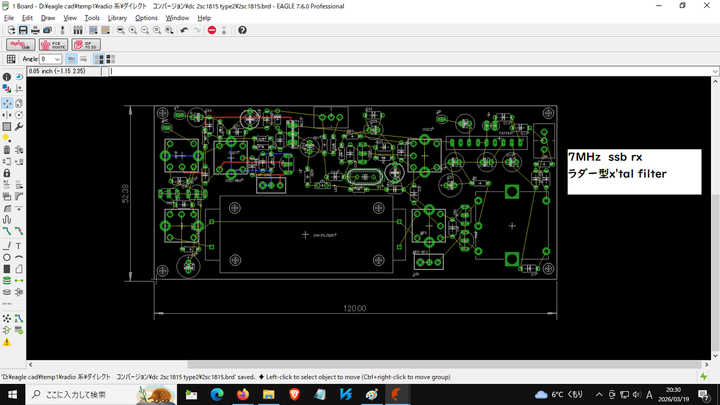Open the grid settings icon

click(10, 59)
